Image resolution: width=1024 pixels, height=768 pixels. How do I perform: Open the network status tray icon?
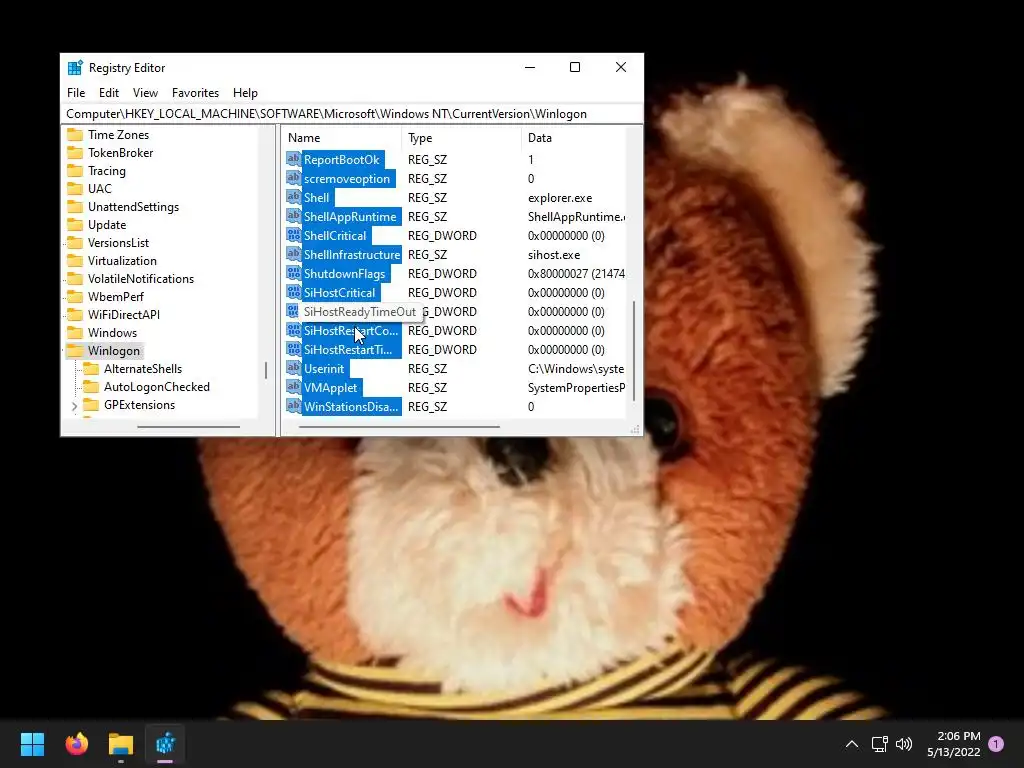(x=880, y=744)
